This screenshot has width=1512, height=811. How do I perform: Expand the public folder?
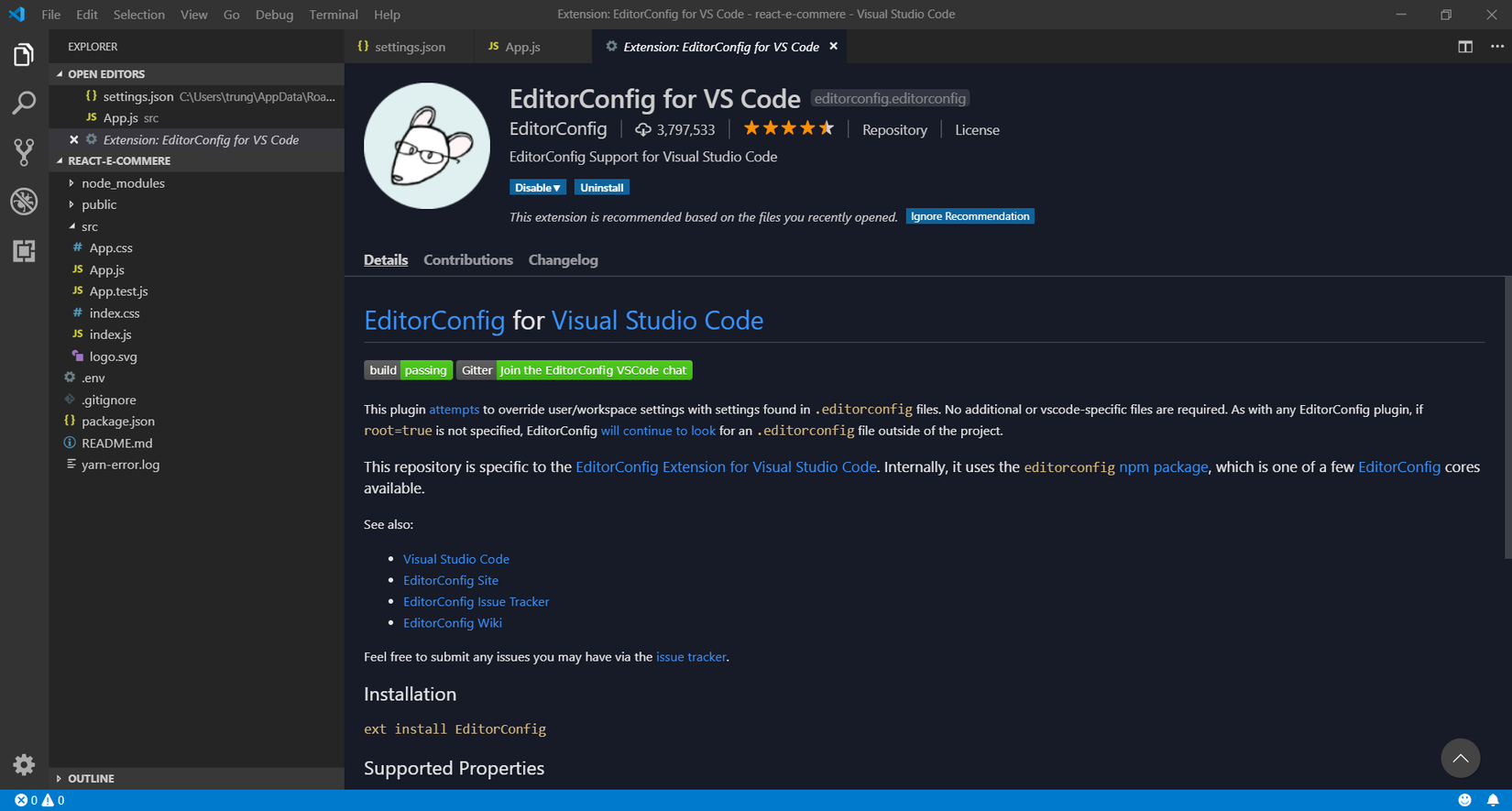pos(71,204)
